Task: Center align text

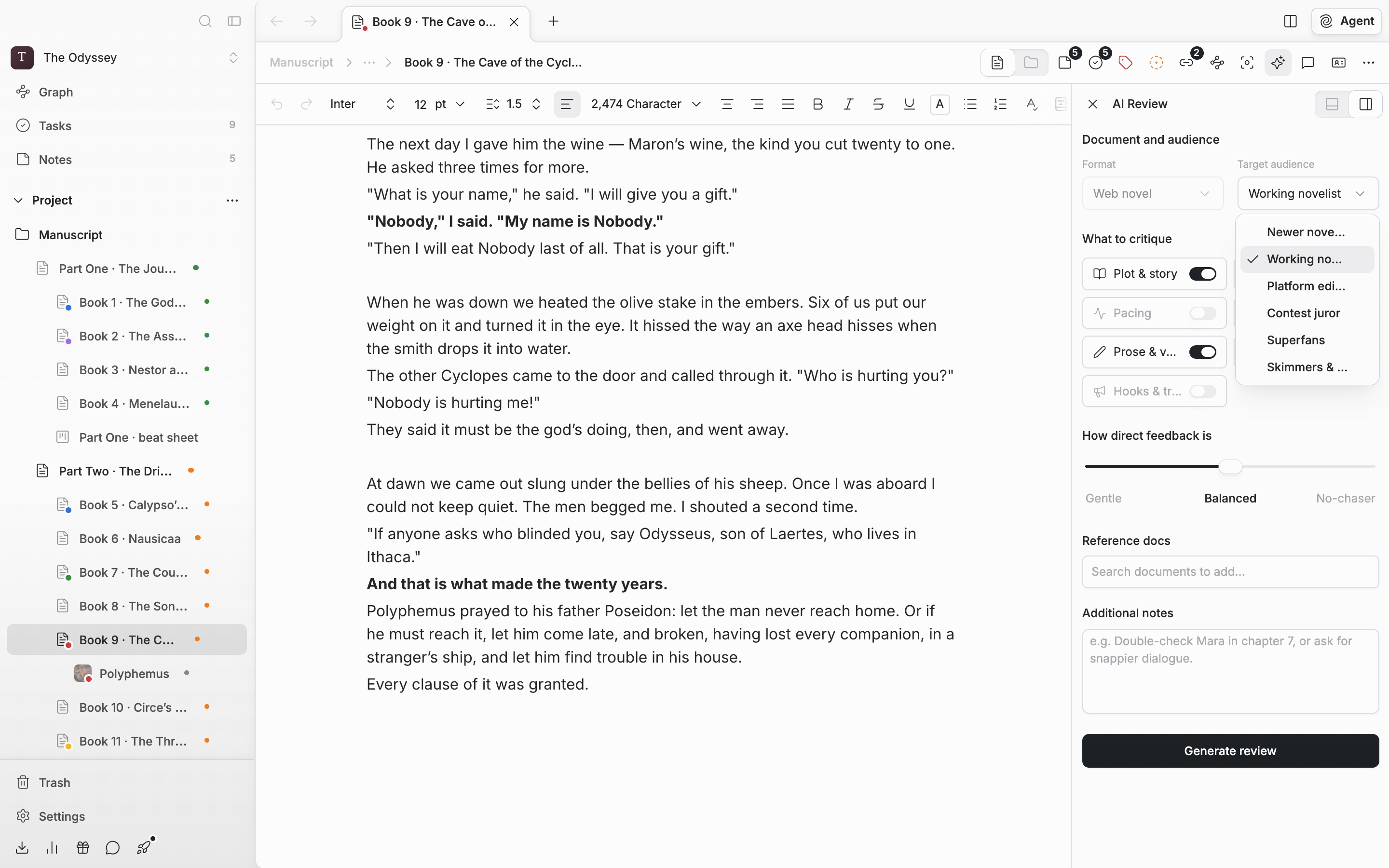Action: (727, 104)
